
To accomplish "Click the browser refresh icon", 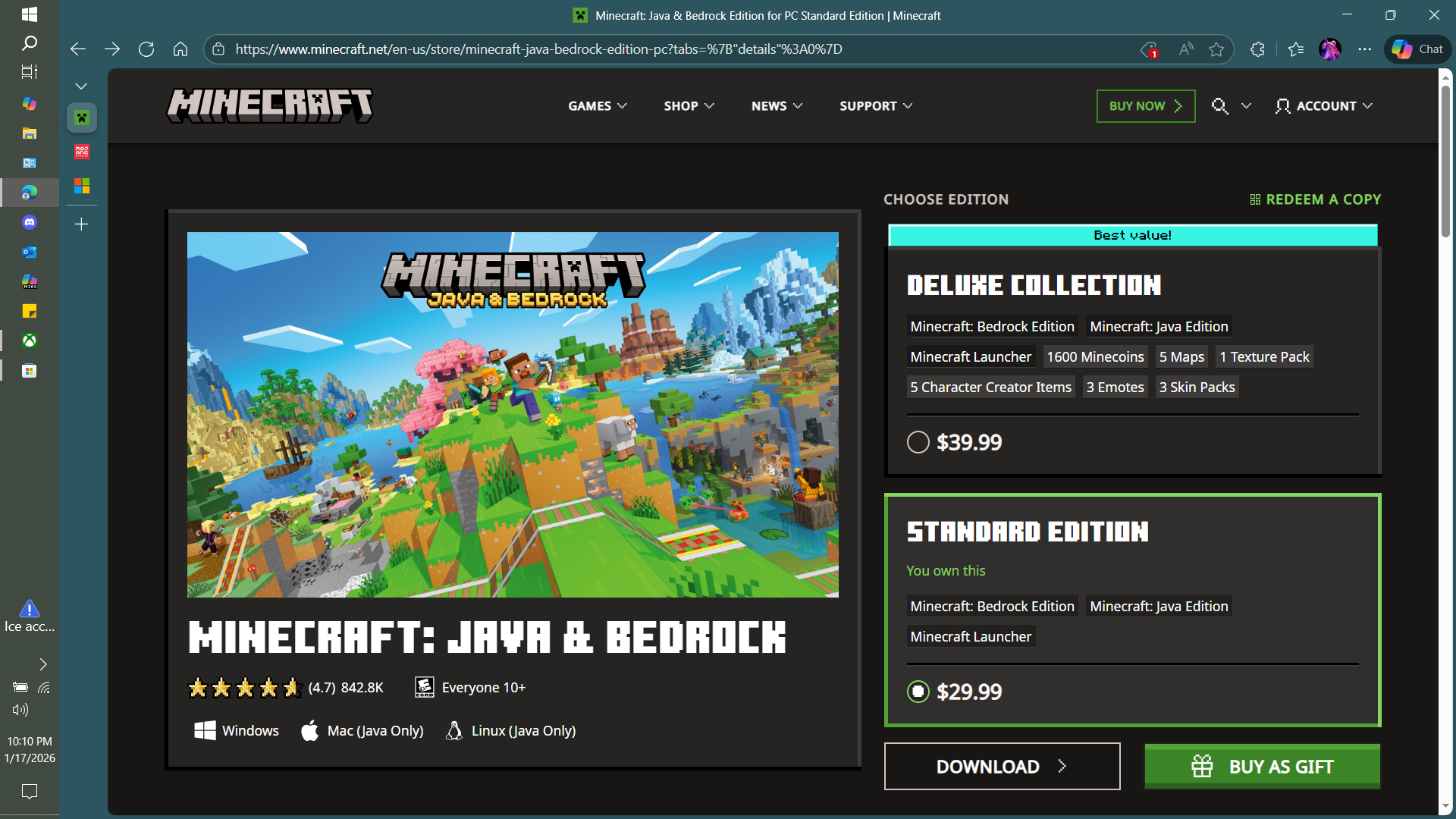I will pyautogui.click(x=146, y=49).
